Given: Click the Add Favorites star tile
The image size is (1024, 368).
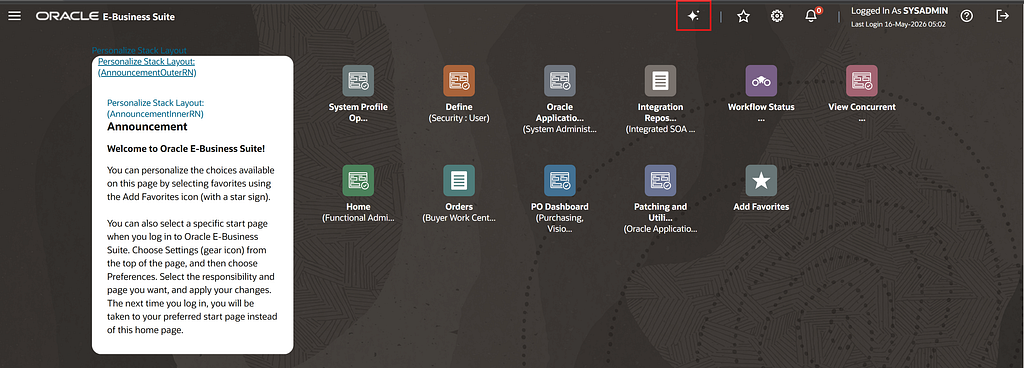Looking at the screenshot, I should click(761, 181).
